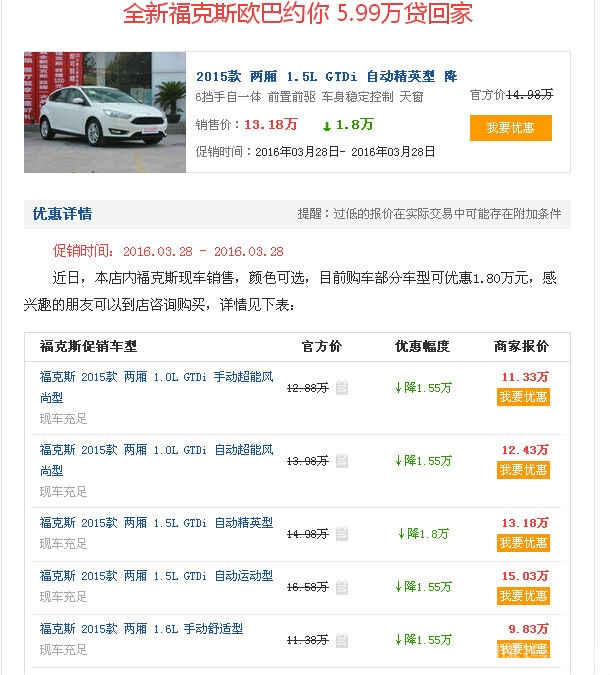Click calculator icon next to 16.58万
Viewport: 610px width, 675px height.
pos(342,587)
